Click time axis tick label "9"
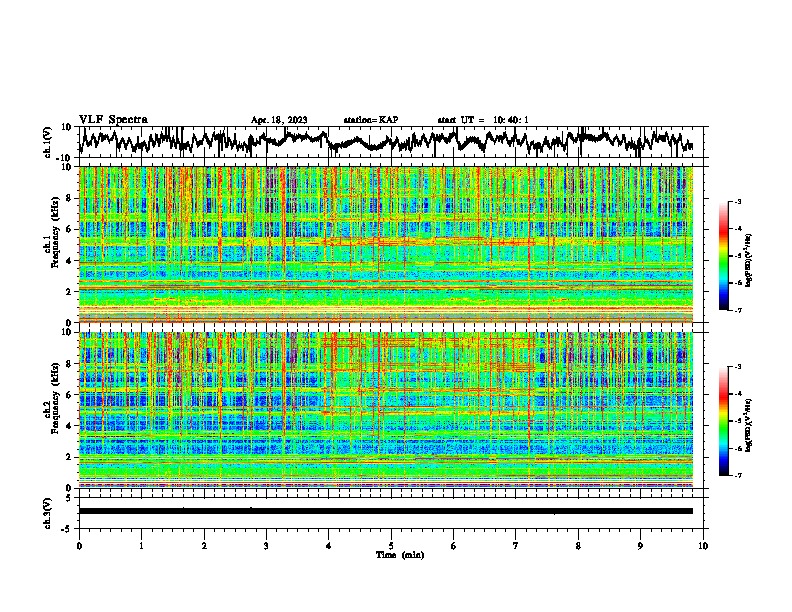 point(640,546)
